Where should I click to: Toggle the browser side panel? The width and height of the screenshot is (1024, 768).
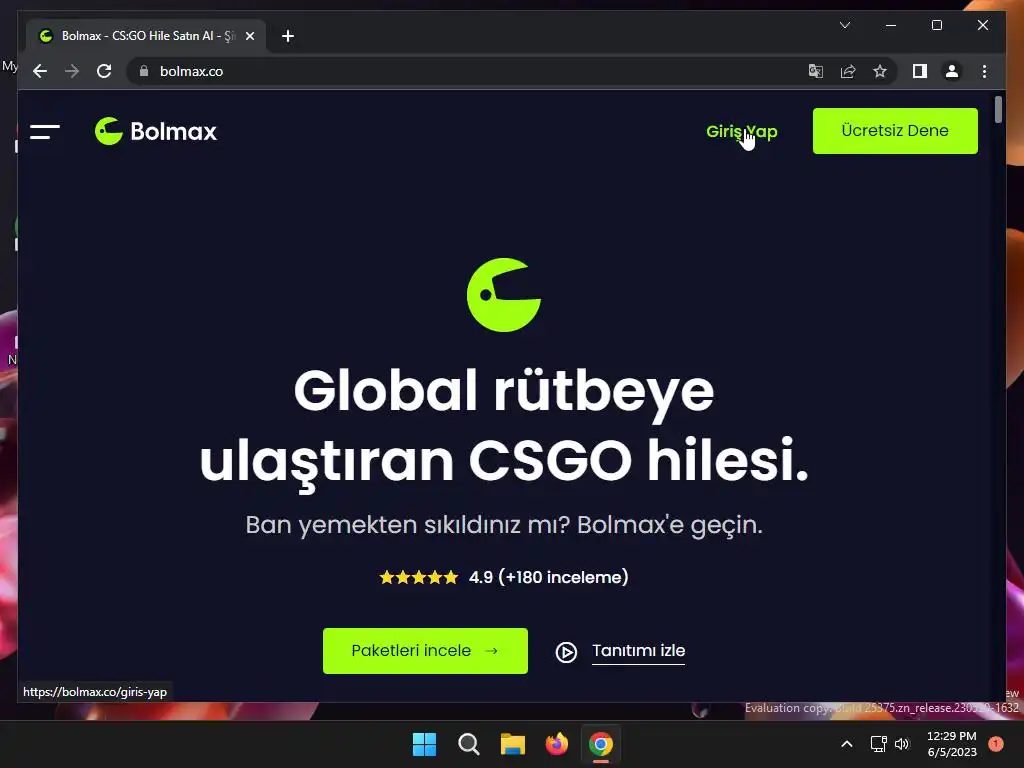(920, 71)
